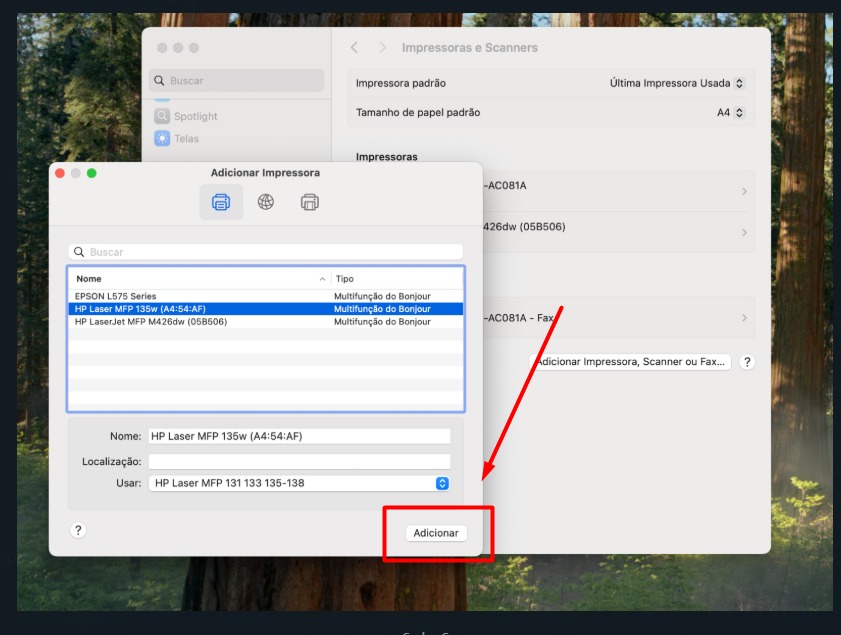
Task: Change Tamanho de papel padrão A4 dropdown
Action: (731, 113)
